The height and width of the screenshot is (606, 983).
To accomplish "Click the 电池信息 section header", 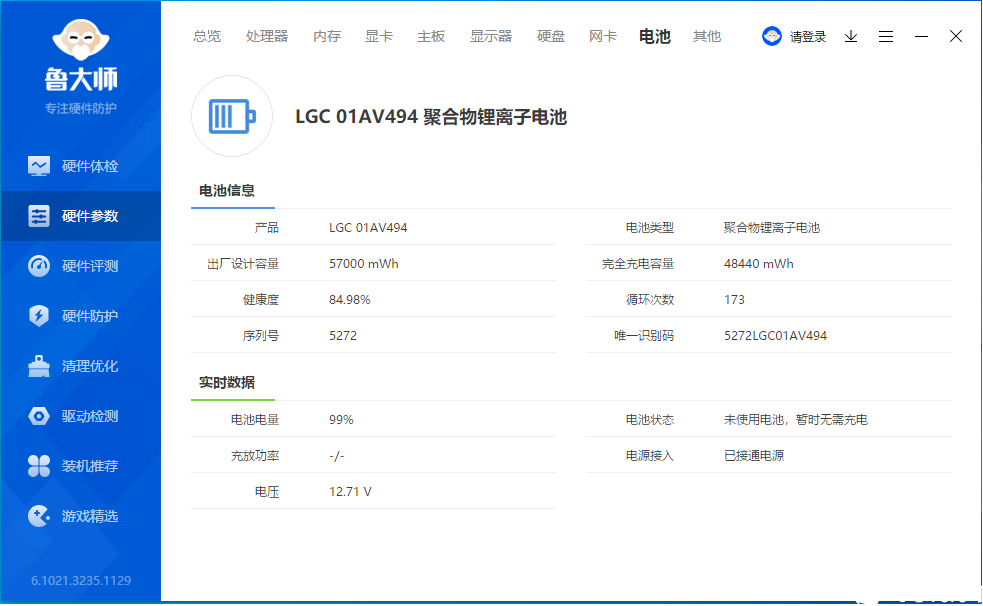I will (x=227, y=191).
